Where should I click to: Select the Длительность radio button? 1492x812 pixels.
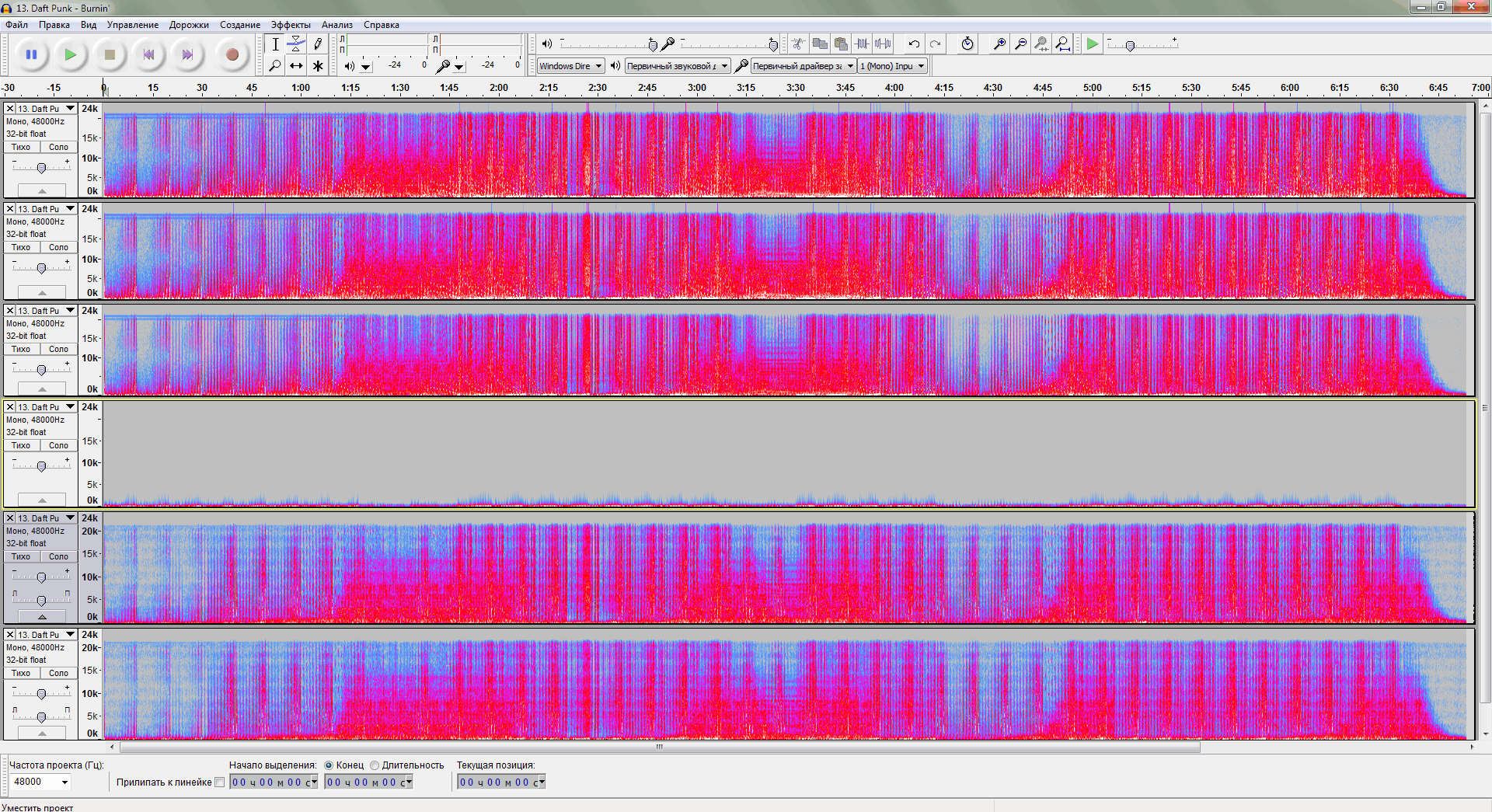click(375, 765)
